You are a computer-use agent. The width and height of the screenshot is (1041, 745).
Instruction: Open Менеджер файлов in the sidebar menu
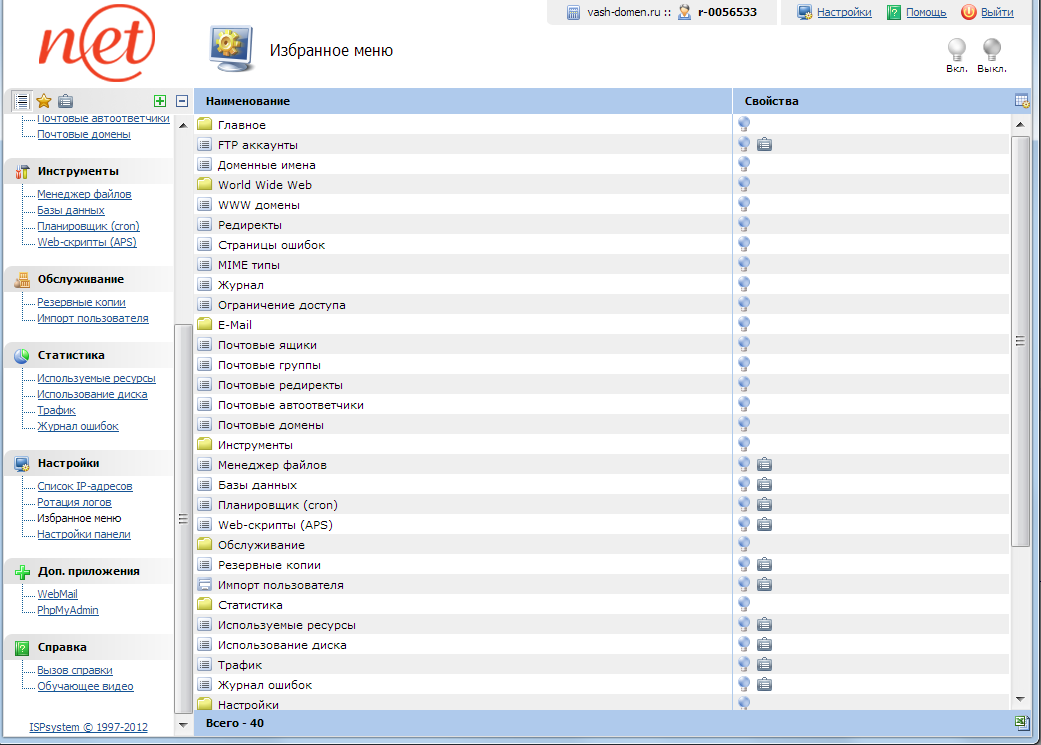[x=84, y=194]
